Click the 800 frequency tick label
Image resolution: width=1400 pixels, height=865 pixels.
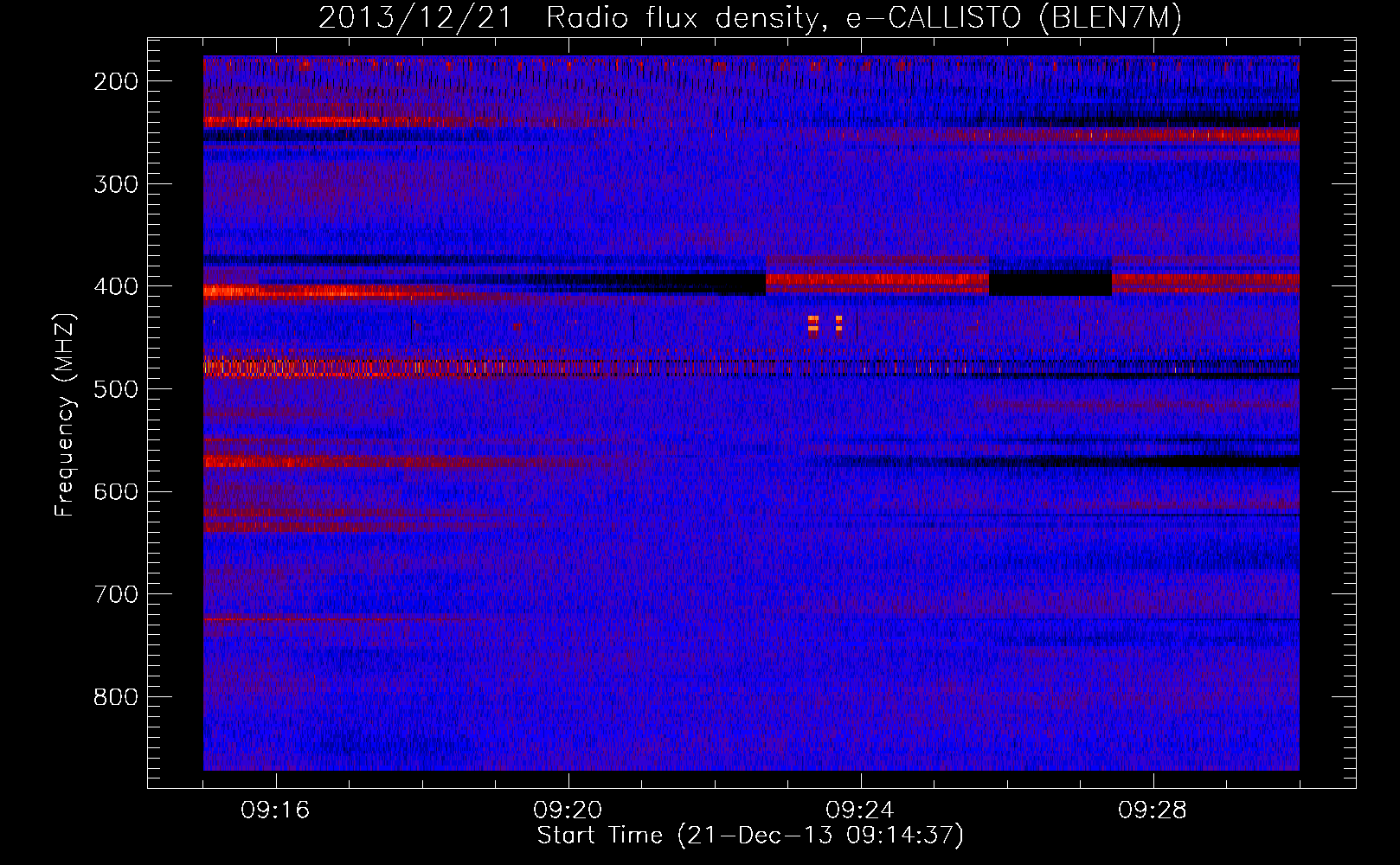pos(115,697)
